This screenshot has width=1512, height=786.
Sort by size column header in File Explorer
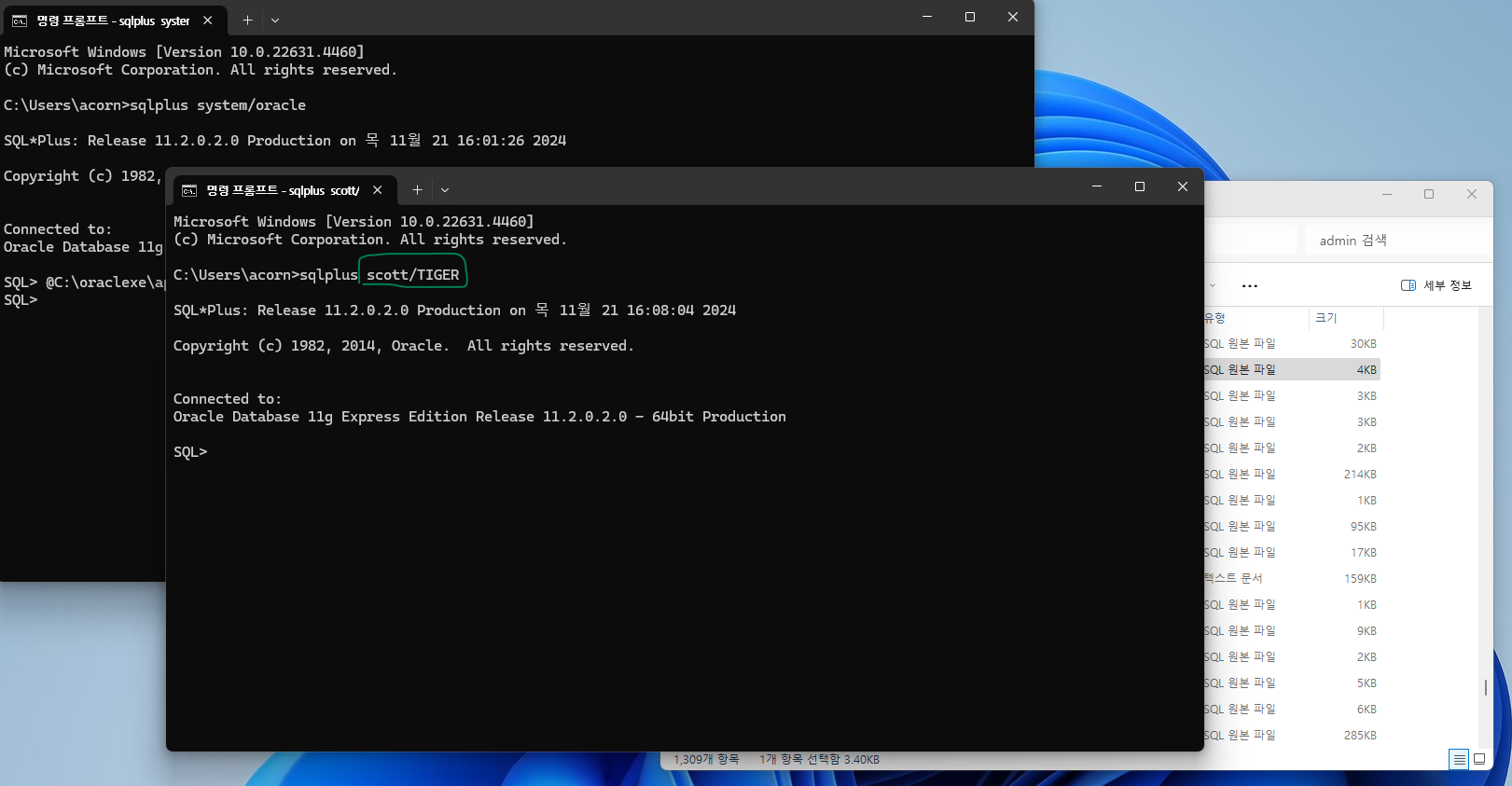1347,318
